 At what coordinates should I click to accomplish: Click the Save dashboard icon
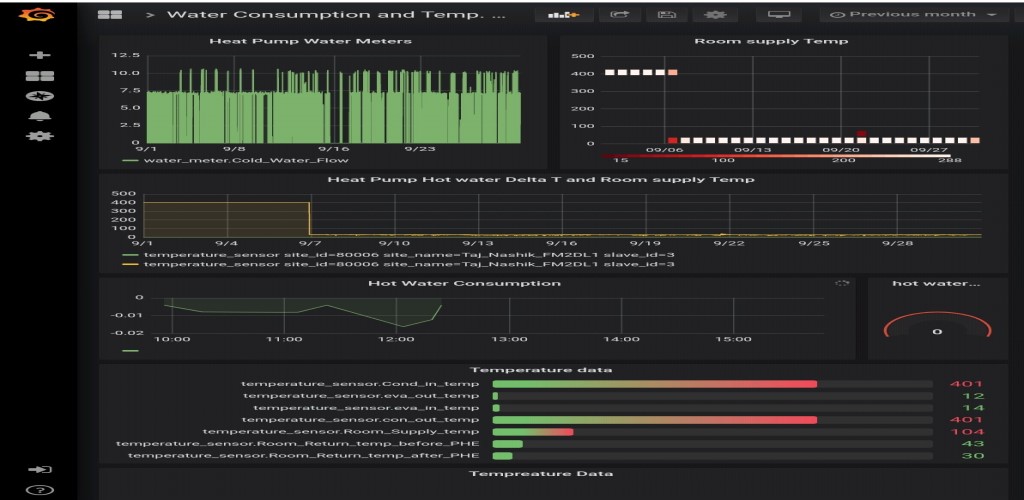tap(666, 15)
